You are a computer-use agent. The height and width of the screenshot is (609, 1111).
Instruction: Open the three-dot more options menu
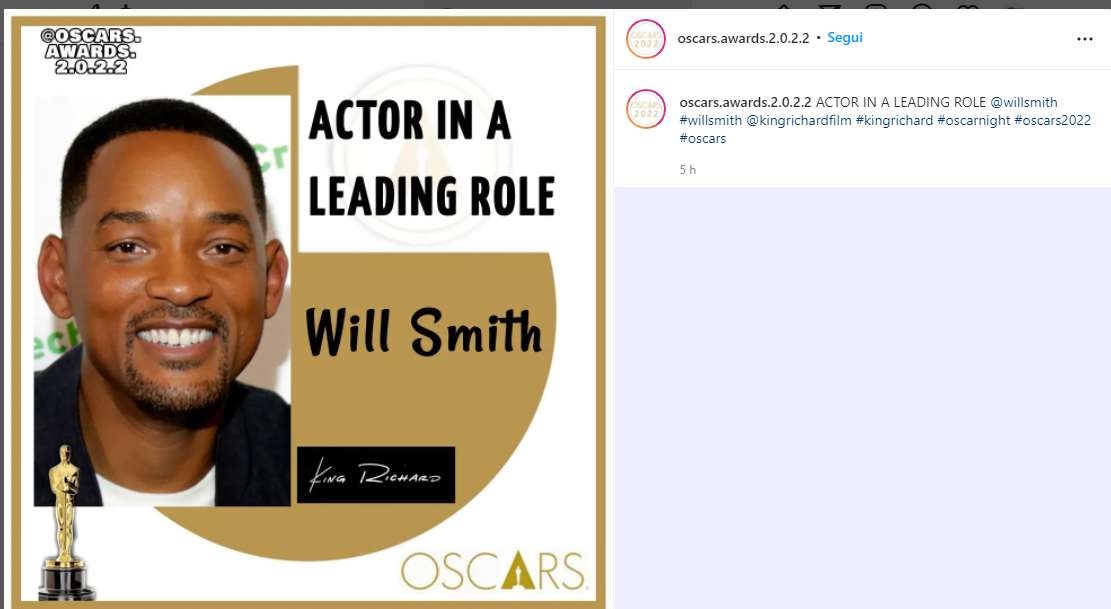1084,39
